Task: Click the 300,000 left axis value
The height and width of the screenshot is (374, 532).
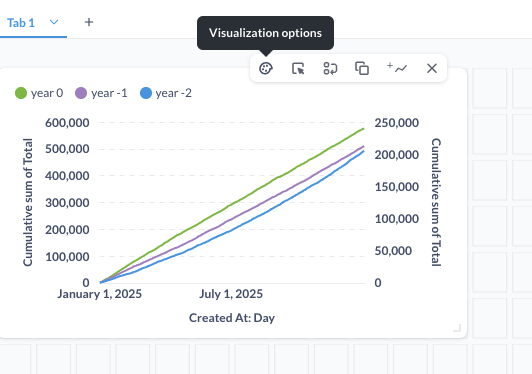Action: pos(67,203)
